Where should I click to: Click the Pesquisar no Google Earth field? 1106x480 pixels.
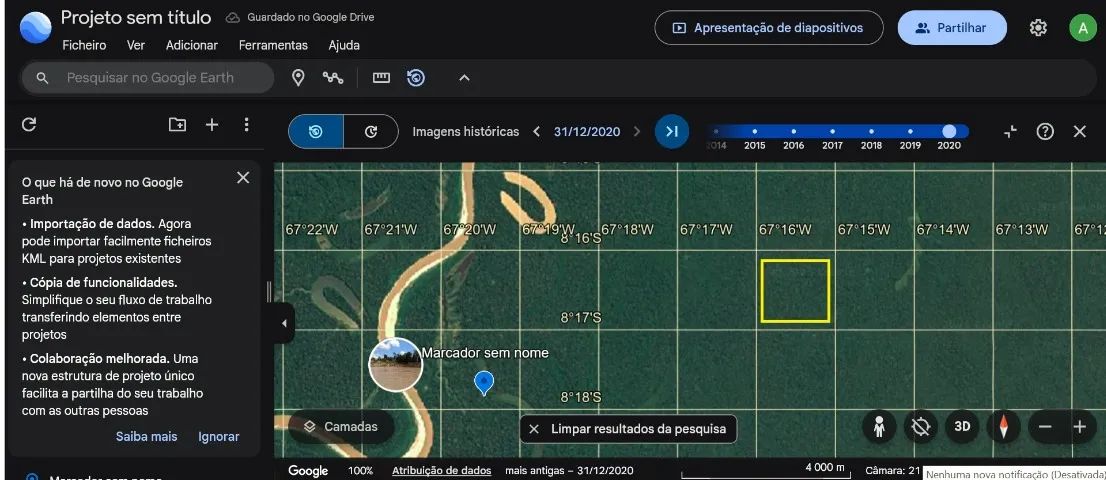148,78
